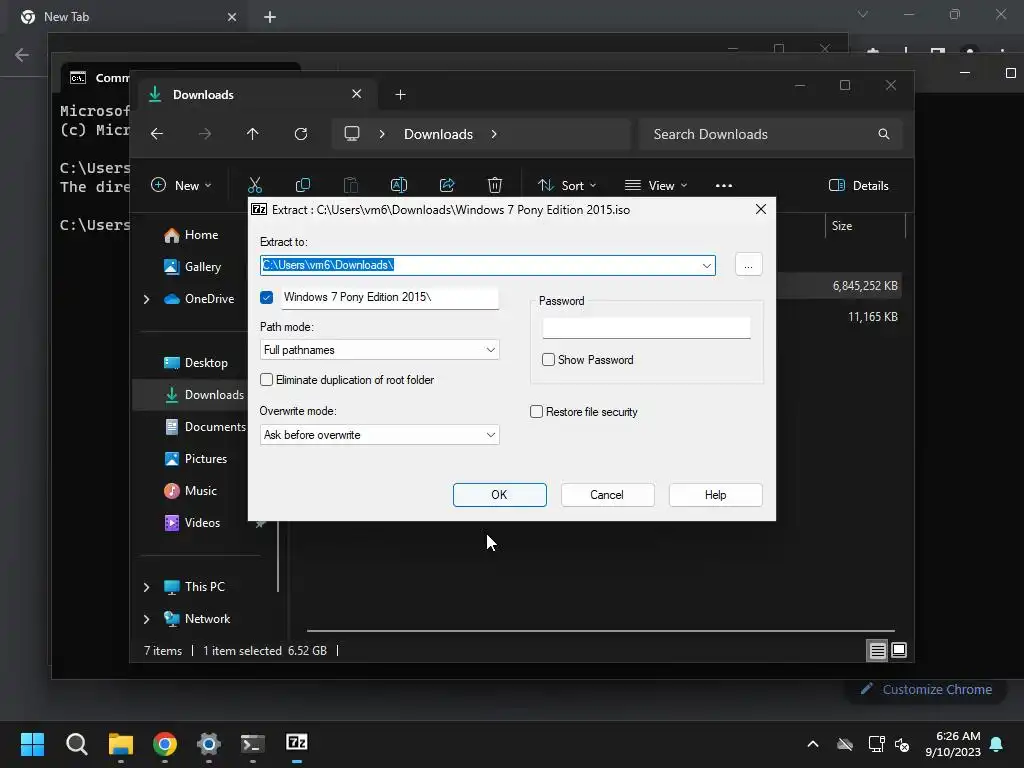This screenshot has width=1024, height=768.
Task: Open the View dropdown in Explorer
Action: (656, 185)
